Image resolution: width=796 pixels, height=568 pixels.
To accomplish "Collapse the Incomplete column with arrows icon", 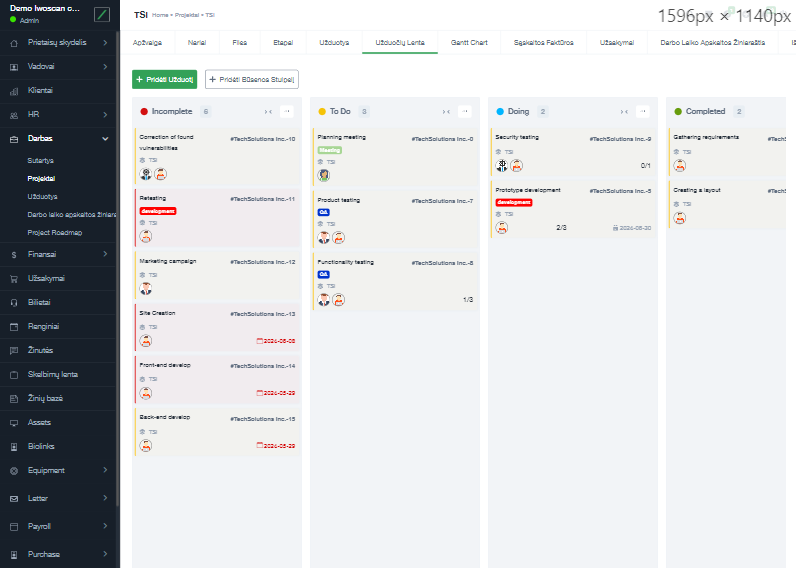I will coord(268,112).
